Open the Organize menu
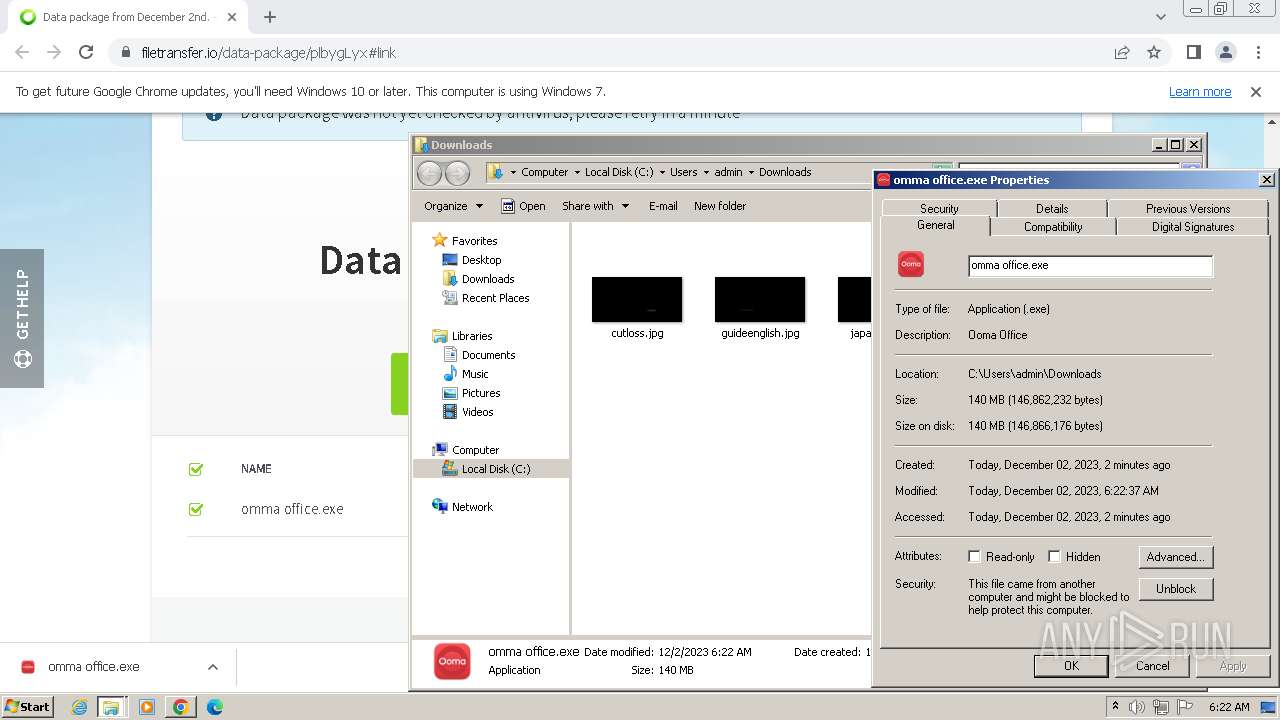The image size is (1280, 720). tap(453, 206)
